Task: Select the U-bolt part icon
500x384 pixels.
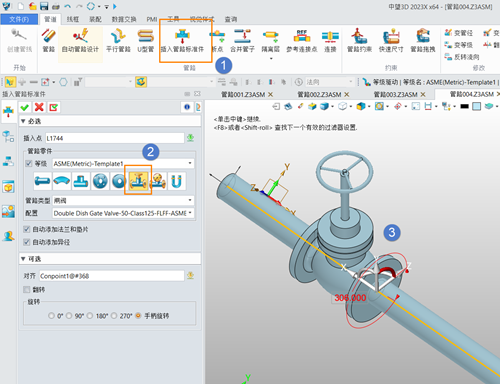Action: (x=176, y=181)
